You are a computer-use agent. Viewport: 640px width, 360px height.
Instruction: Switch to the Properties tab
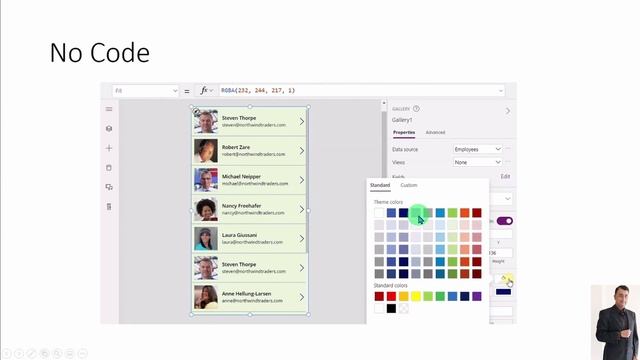click(x=404, y=133)
